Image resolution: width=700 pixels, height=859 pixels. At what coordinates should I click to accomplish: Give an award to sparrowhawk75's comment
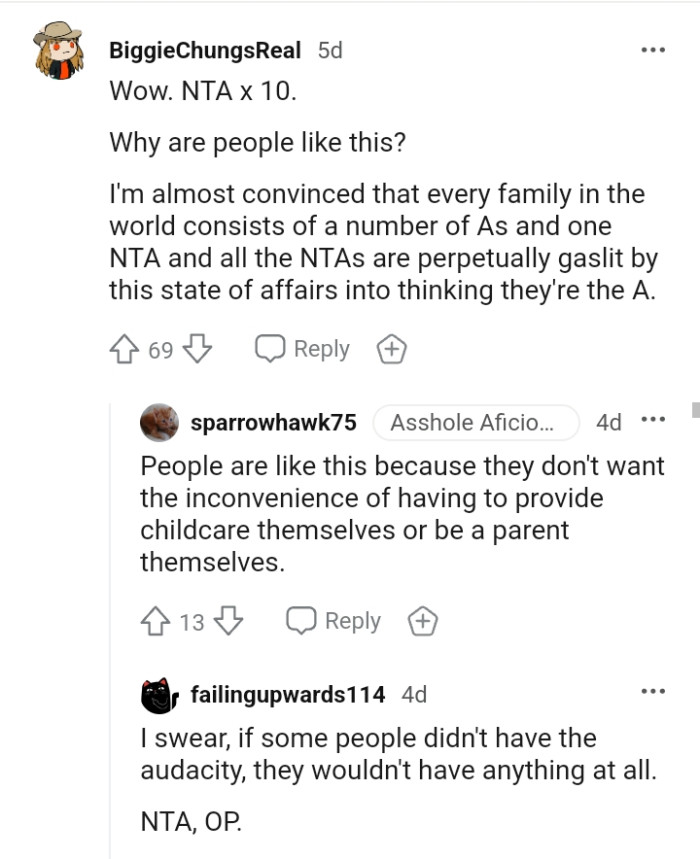(422, 620)
